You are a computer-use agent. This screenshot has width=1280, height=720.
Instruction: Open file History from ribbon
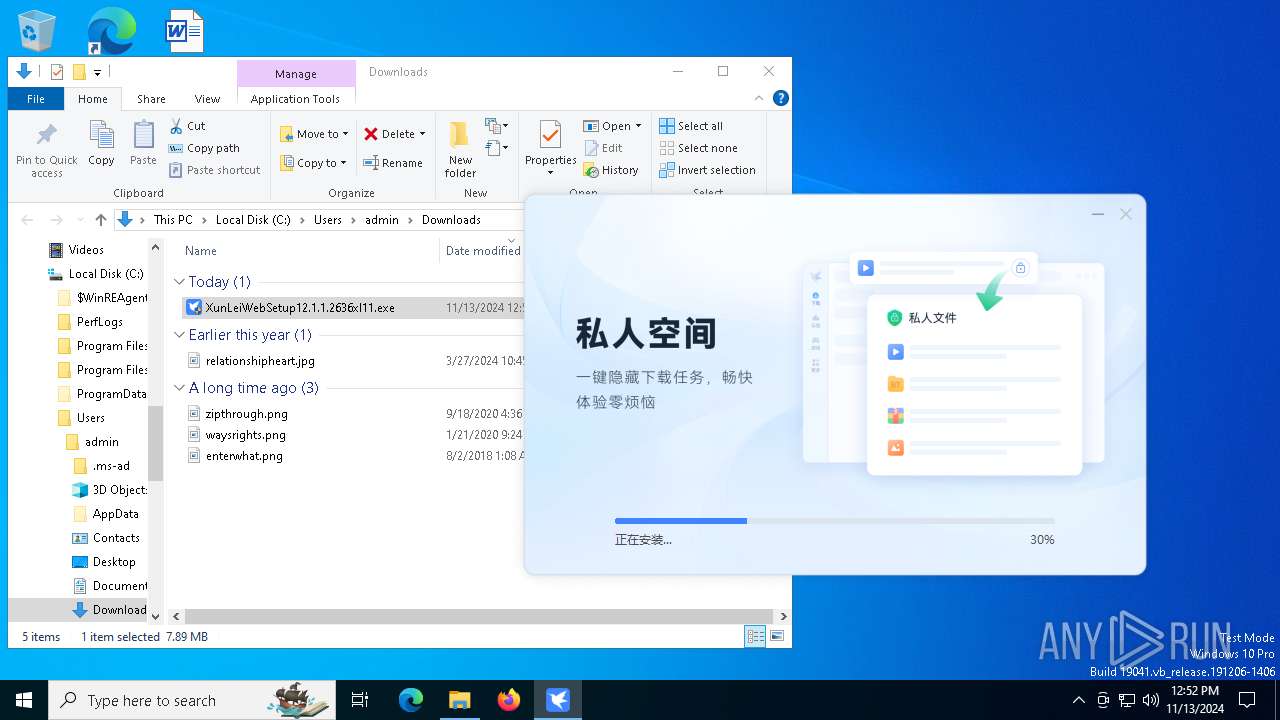(610, 170)
